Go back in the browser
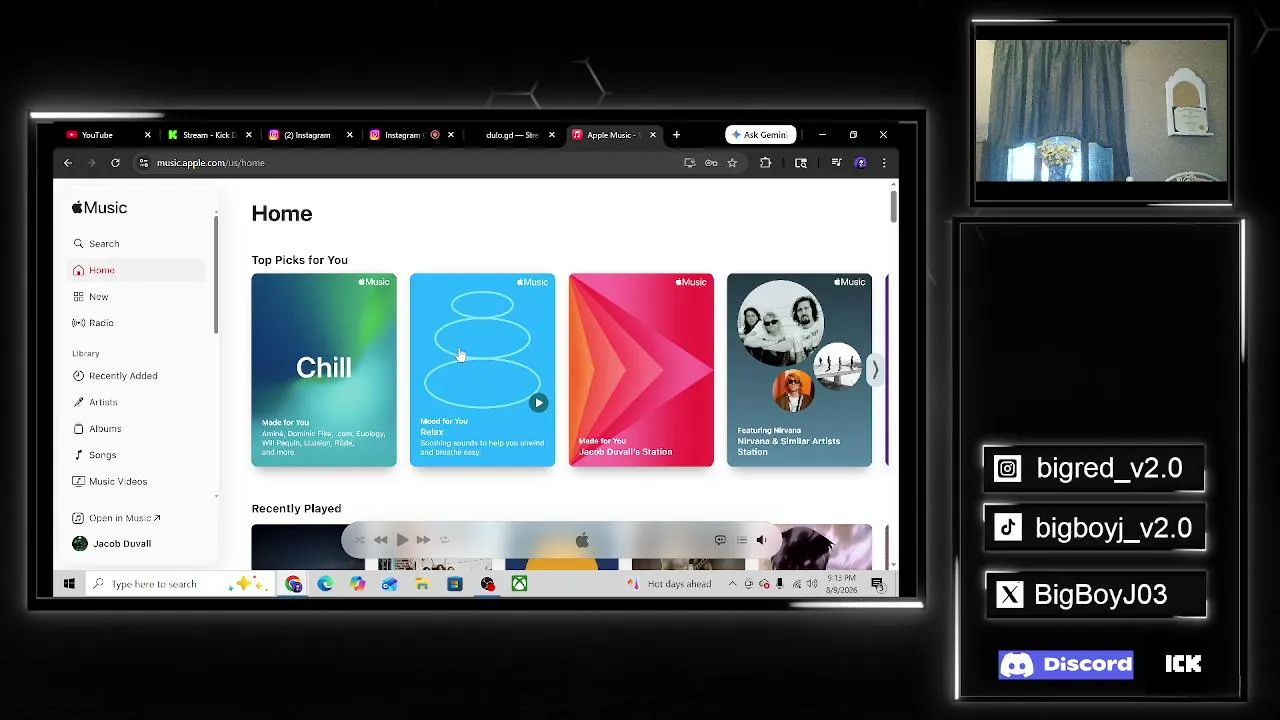 pyautogui.click(x=68, y=163)
